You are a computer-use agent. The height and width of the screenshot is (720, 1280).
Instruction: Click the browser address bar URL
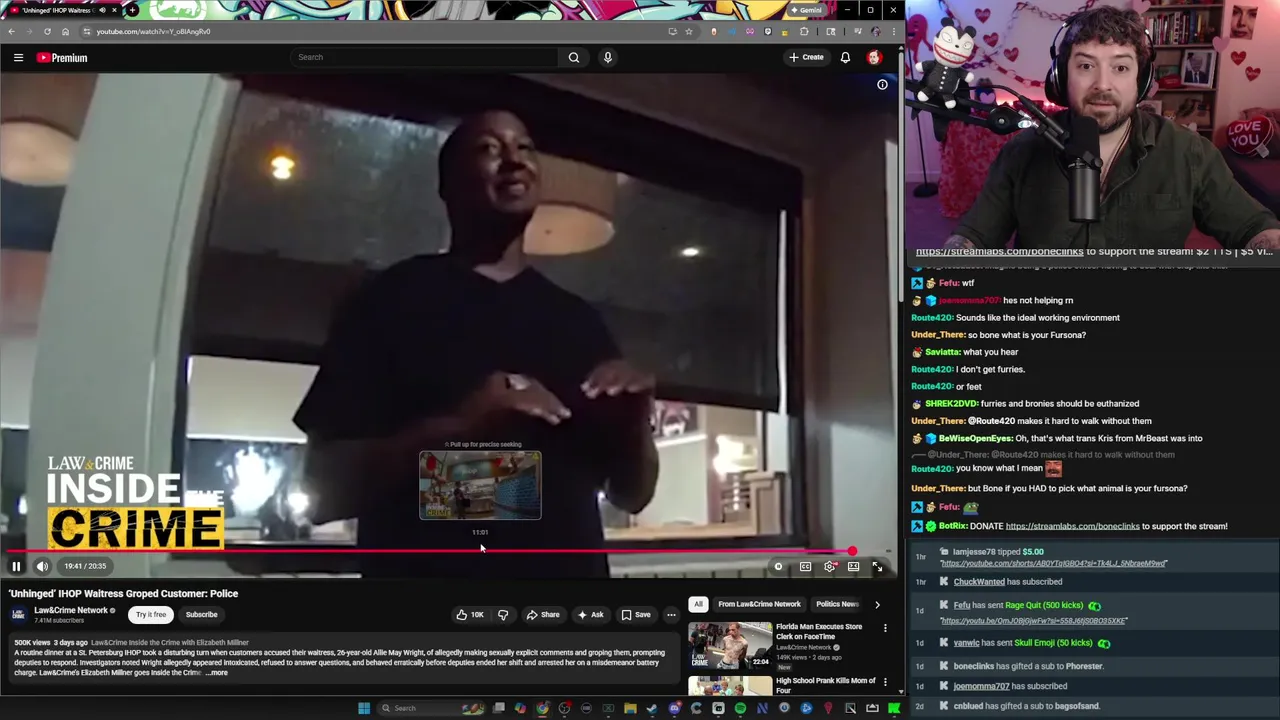pyautogui.click(x=153, y=31)
